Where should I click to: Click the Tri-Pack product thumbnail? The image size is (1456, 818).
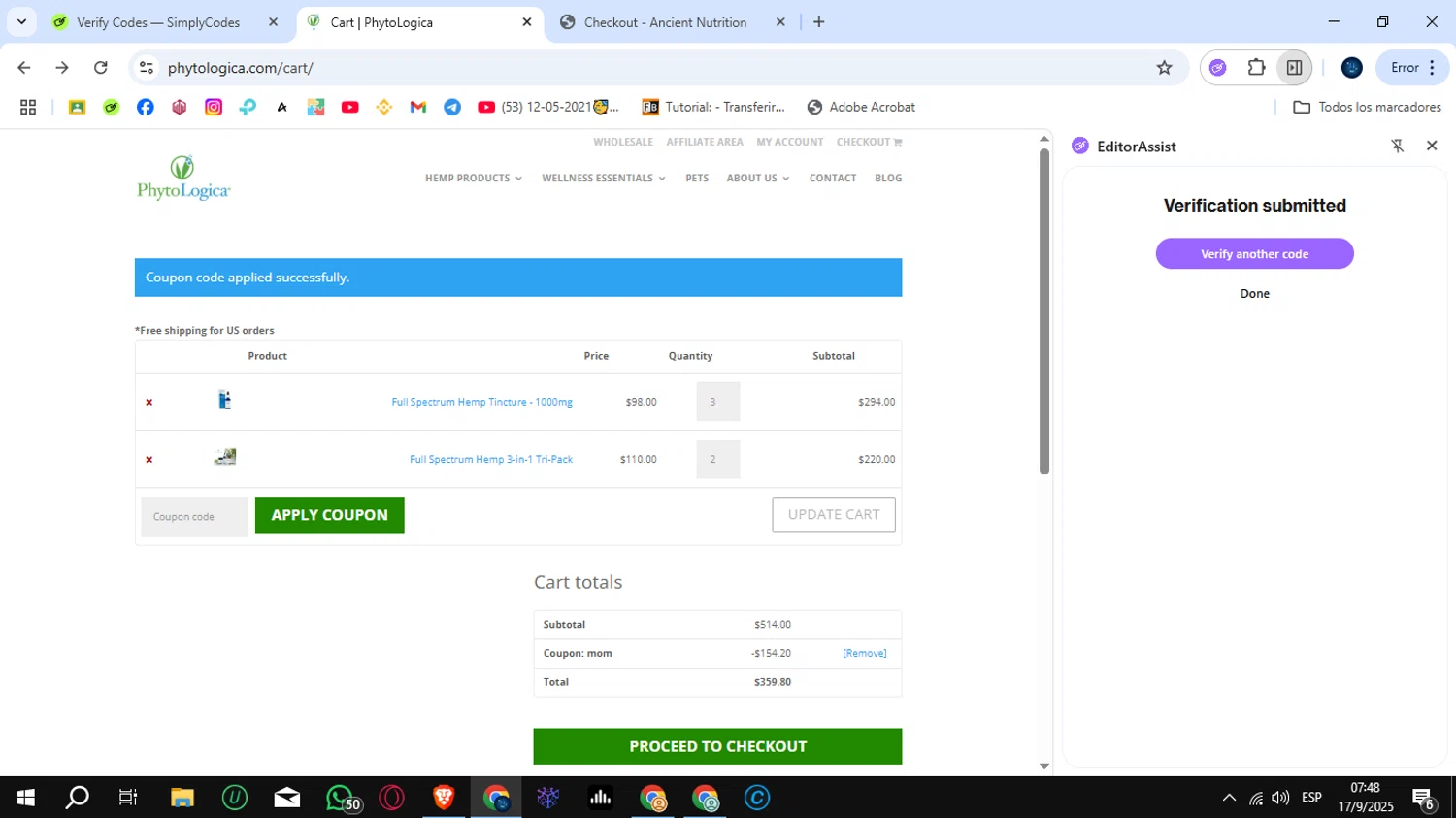coord(225,457)
